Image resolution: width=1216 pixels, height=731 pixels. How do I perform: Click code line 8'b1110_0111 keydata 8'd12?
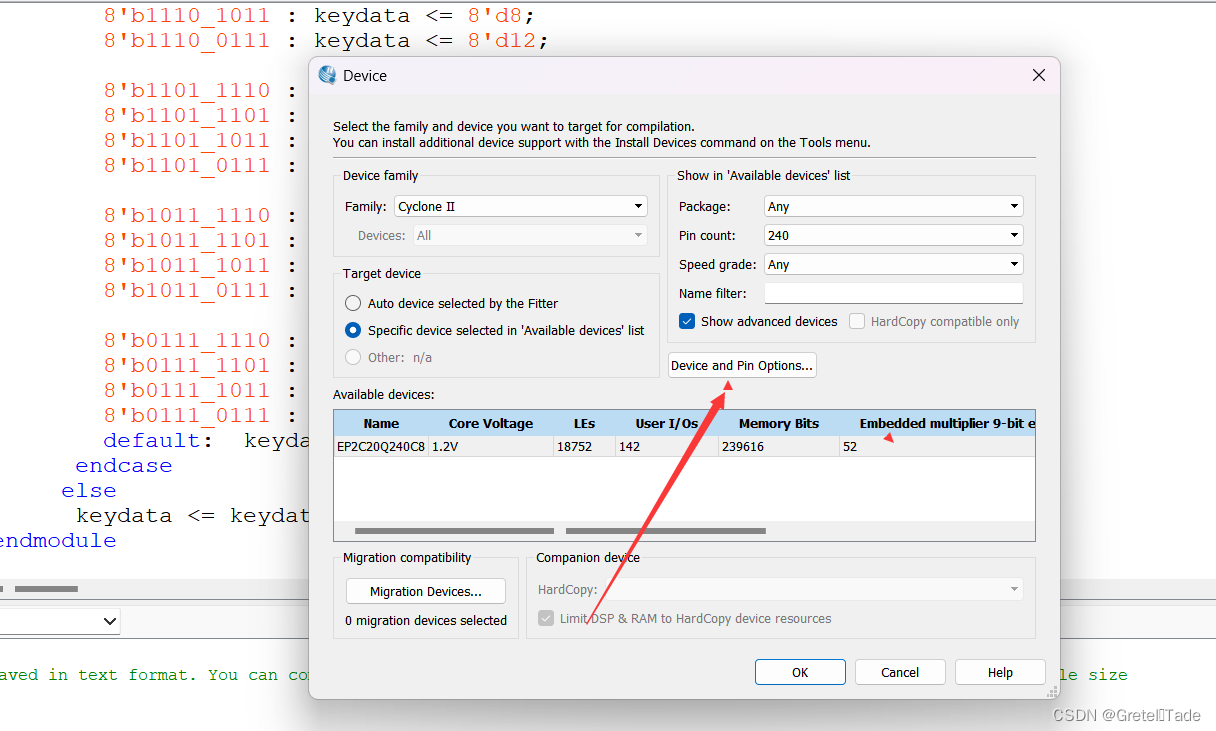[326, 41]
